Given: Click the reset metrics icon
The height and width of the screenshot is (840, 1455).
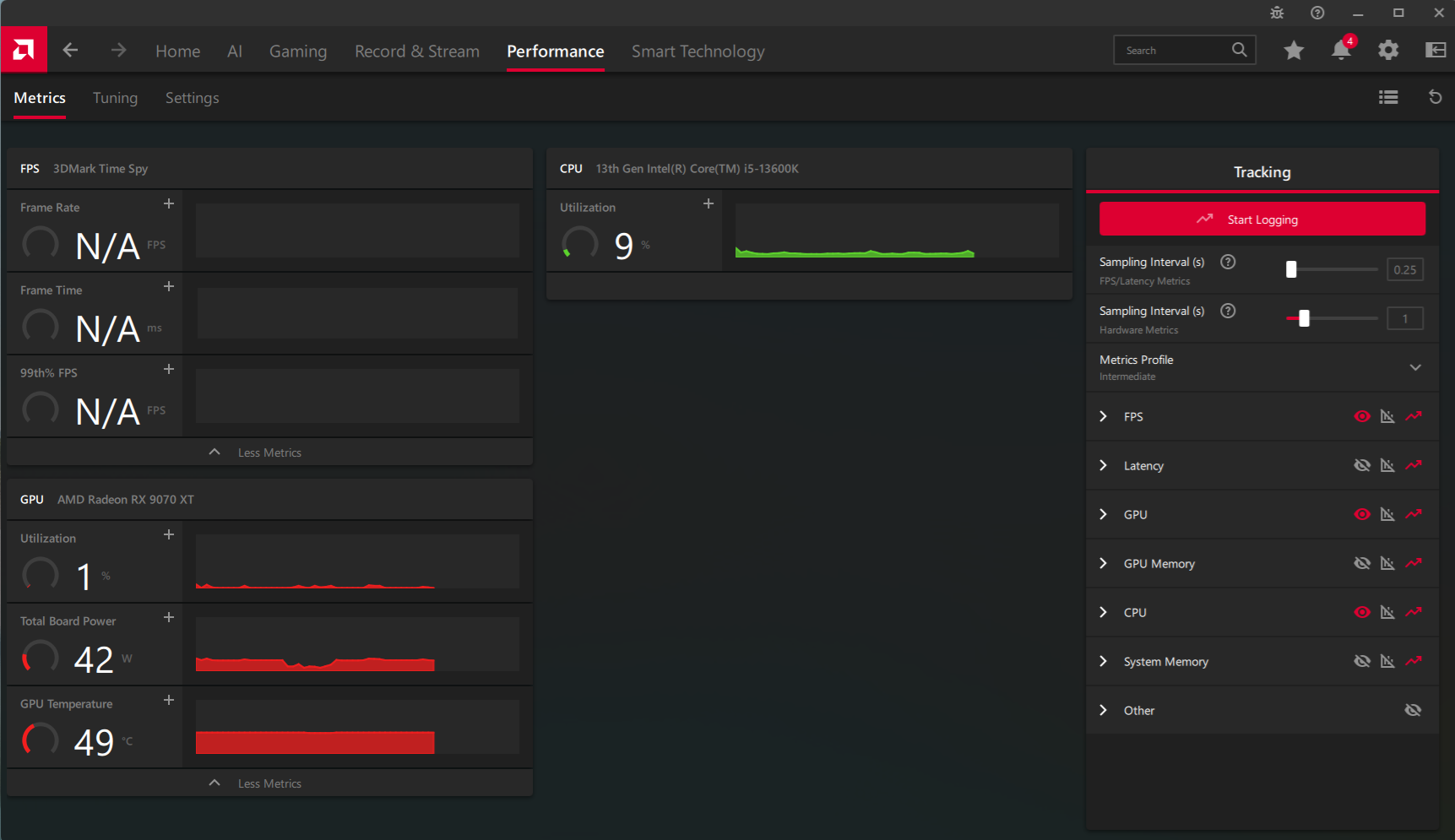Looking at the screenshot, I should tap(1435, 97).
